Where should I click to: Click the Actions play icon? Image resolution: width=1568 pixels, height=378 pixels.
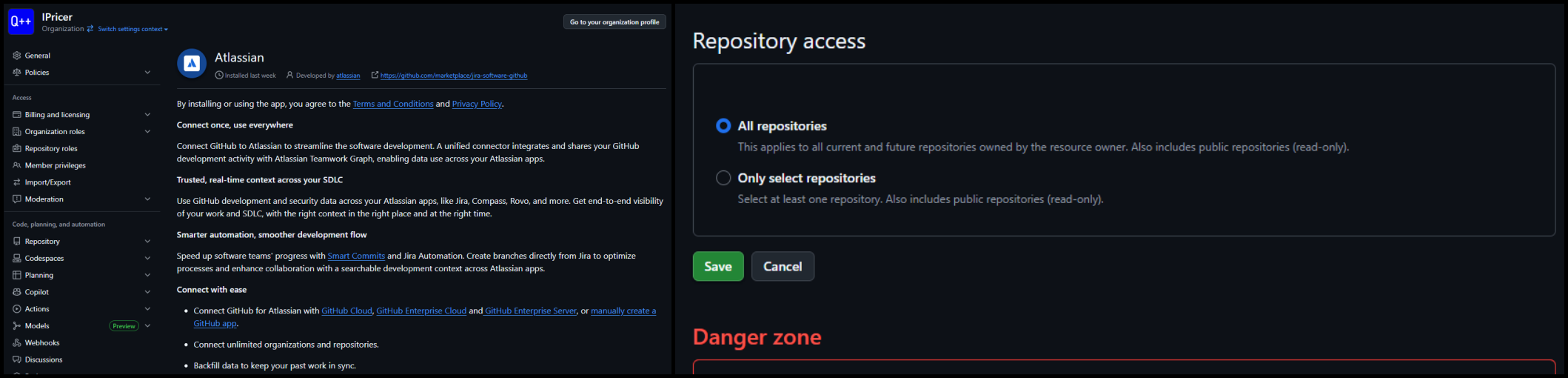click(17, 309)
